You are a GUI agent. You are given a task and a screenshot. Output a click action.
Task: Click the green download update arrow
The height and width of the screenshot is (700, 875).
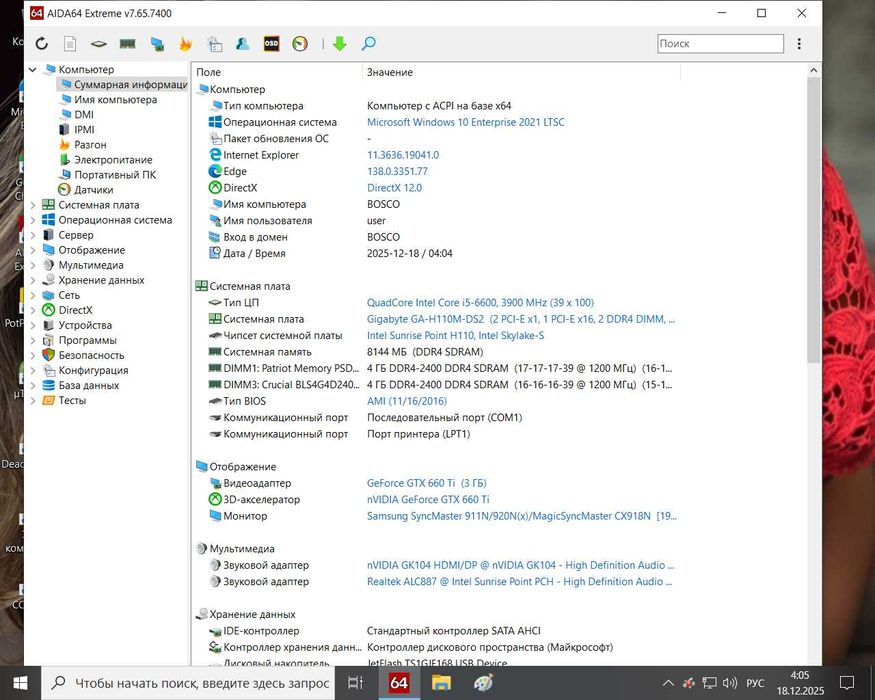tap(339, 44)
